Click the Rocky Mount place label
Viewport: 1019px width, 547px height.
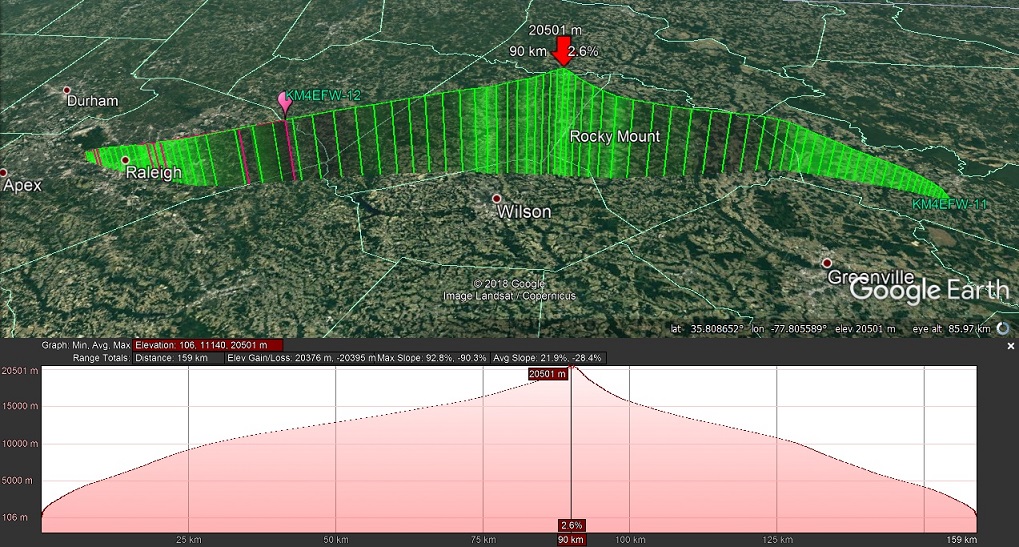(x=615, y=136)
